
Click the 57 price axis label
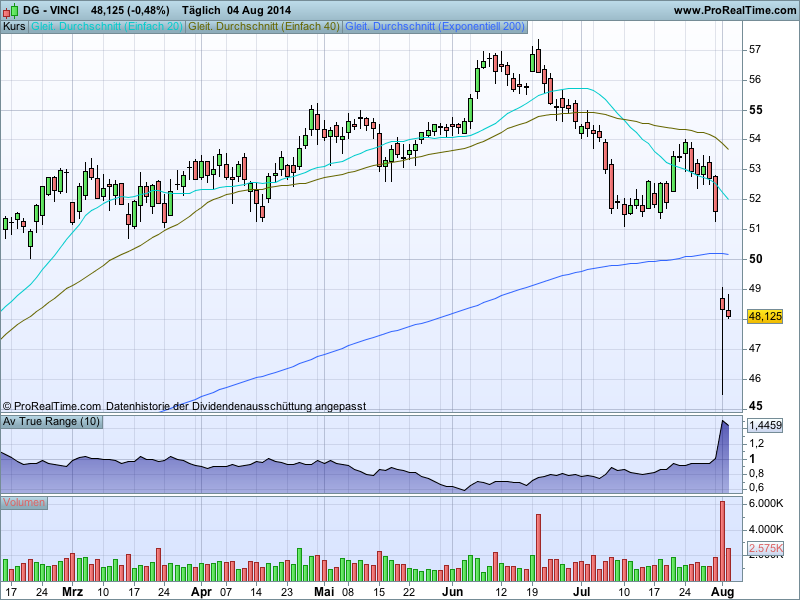[x=755, y=49]
